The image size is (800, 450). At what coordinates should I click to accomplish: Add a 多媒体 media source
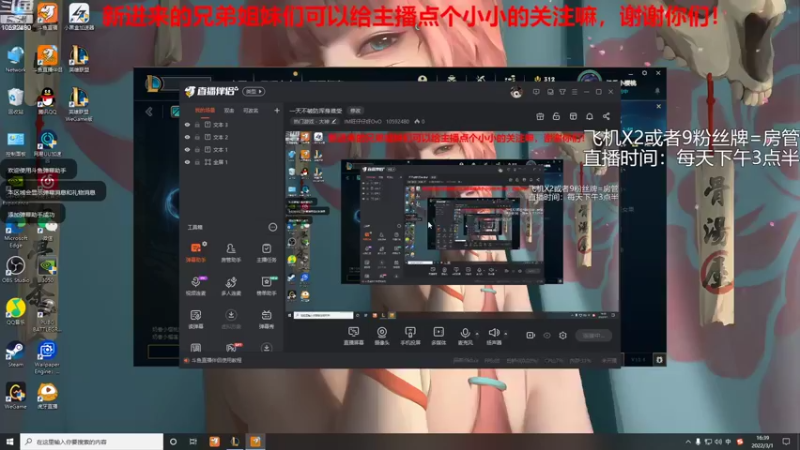click(x=438, y=336)
